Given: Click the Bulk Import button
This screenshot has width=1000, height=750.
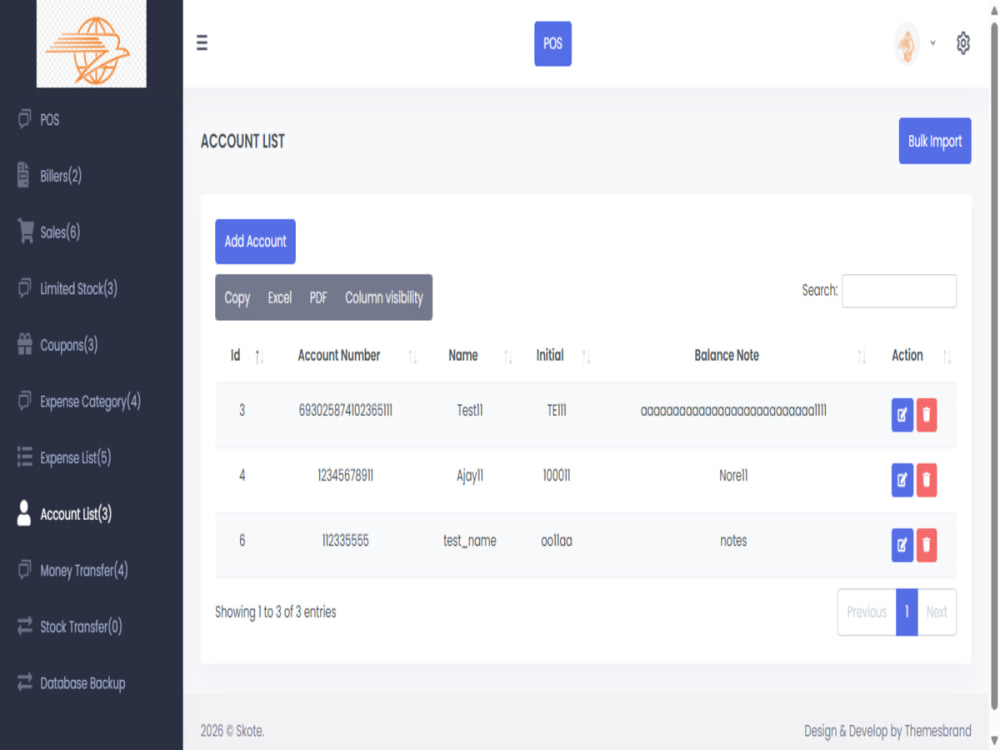Looking at the screenshot, I should 934,141.
